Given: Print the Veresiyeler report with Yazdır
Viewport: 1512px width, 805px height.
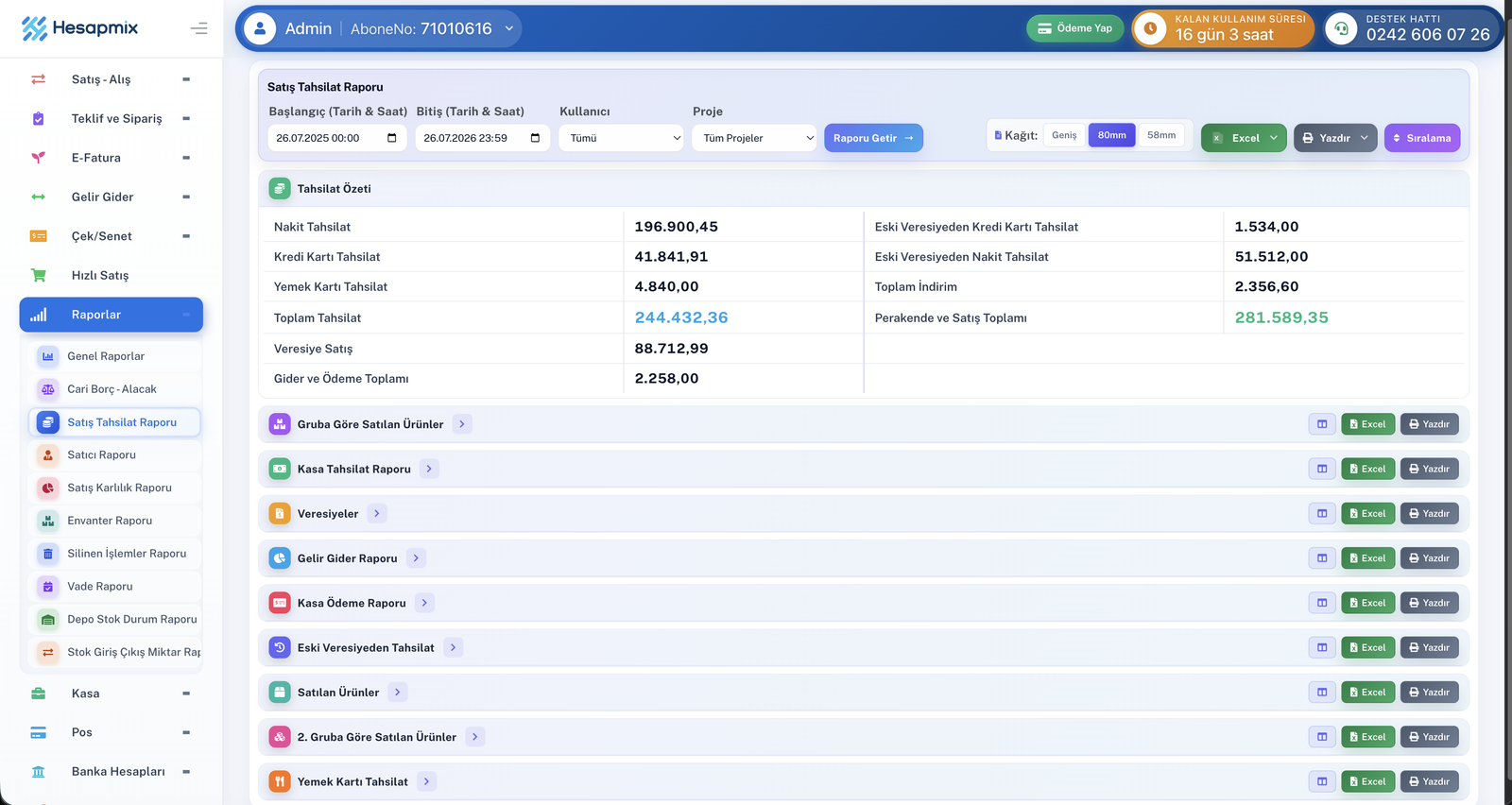Looking at the screenshot, I should pyautogui.click(x=1429, y=514).
